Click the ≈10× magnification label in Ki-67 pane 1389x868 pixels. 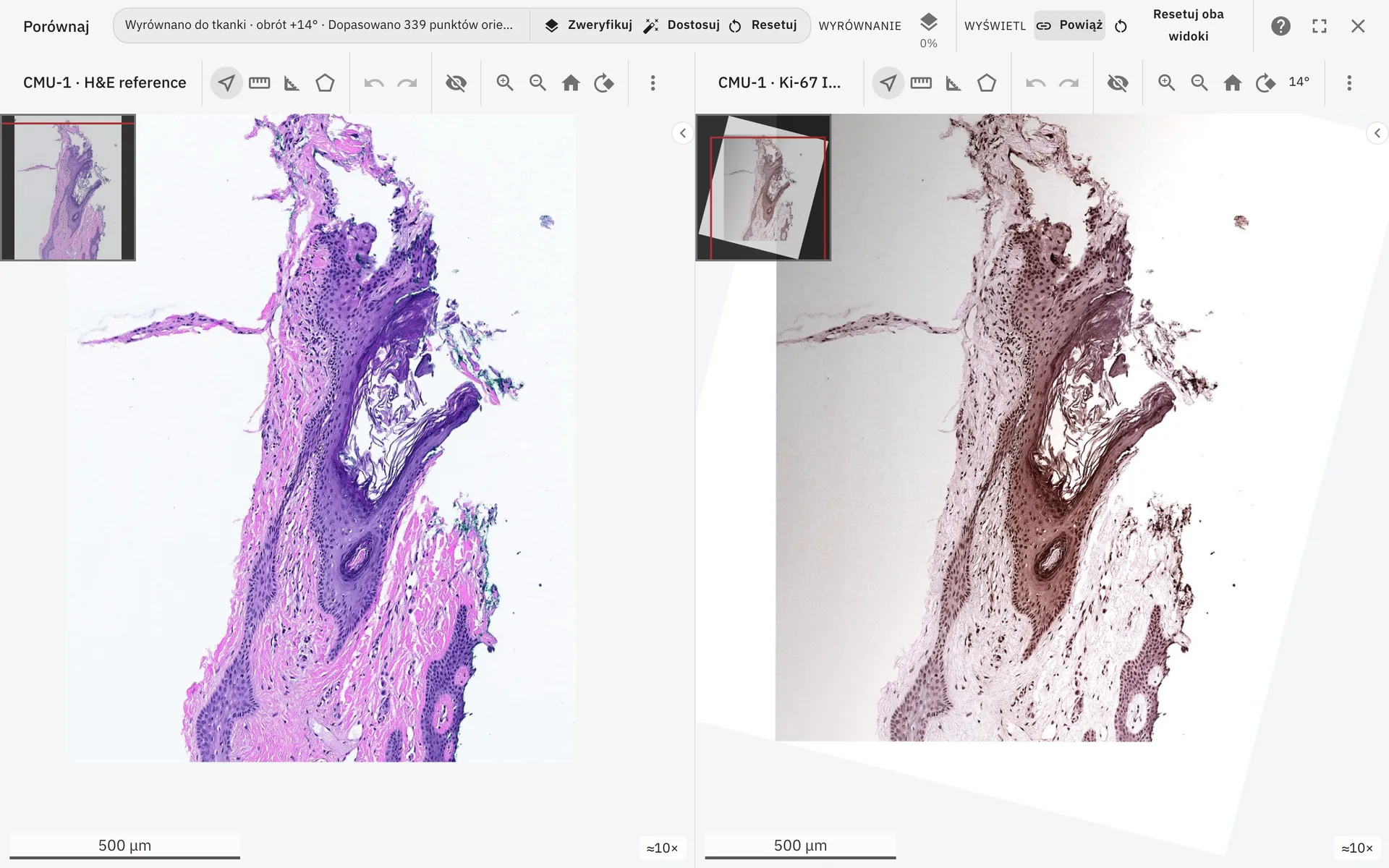pos(1357,848)
